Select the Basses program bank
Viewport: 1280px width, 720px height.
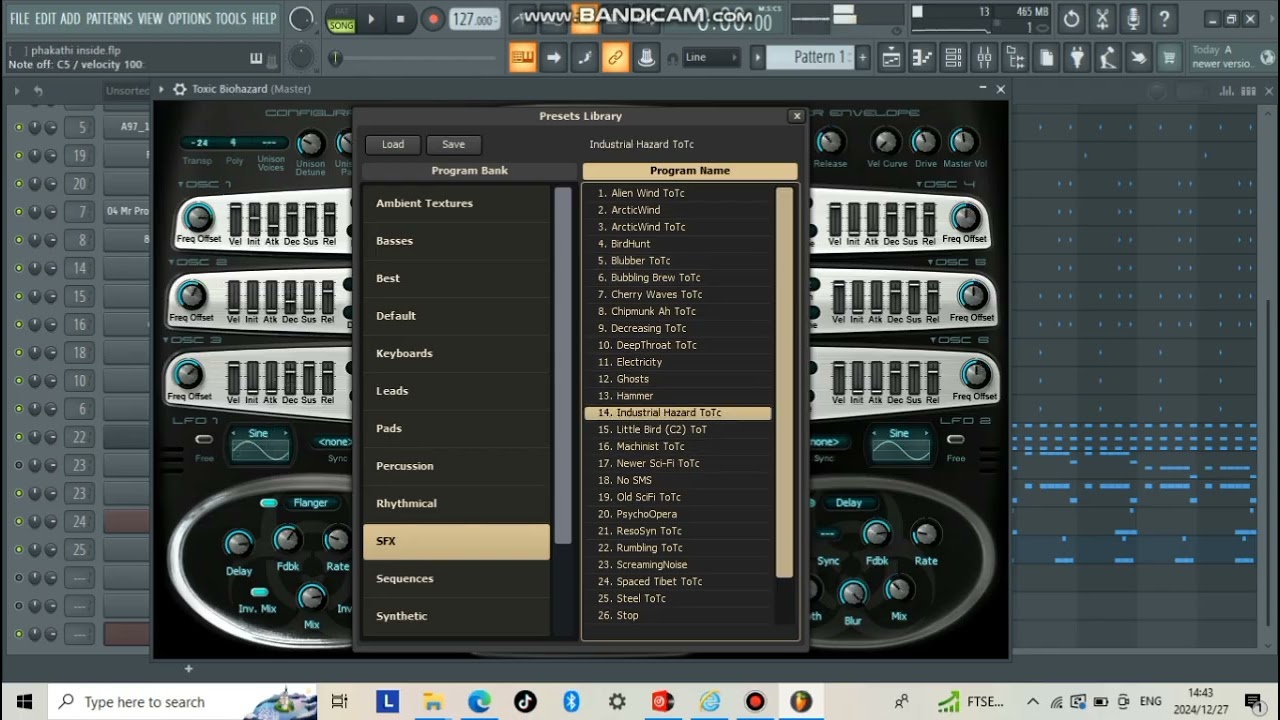[x=456, y=241]
